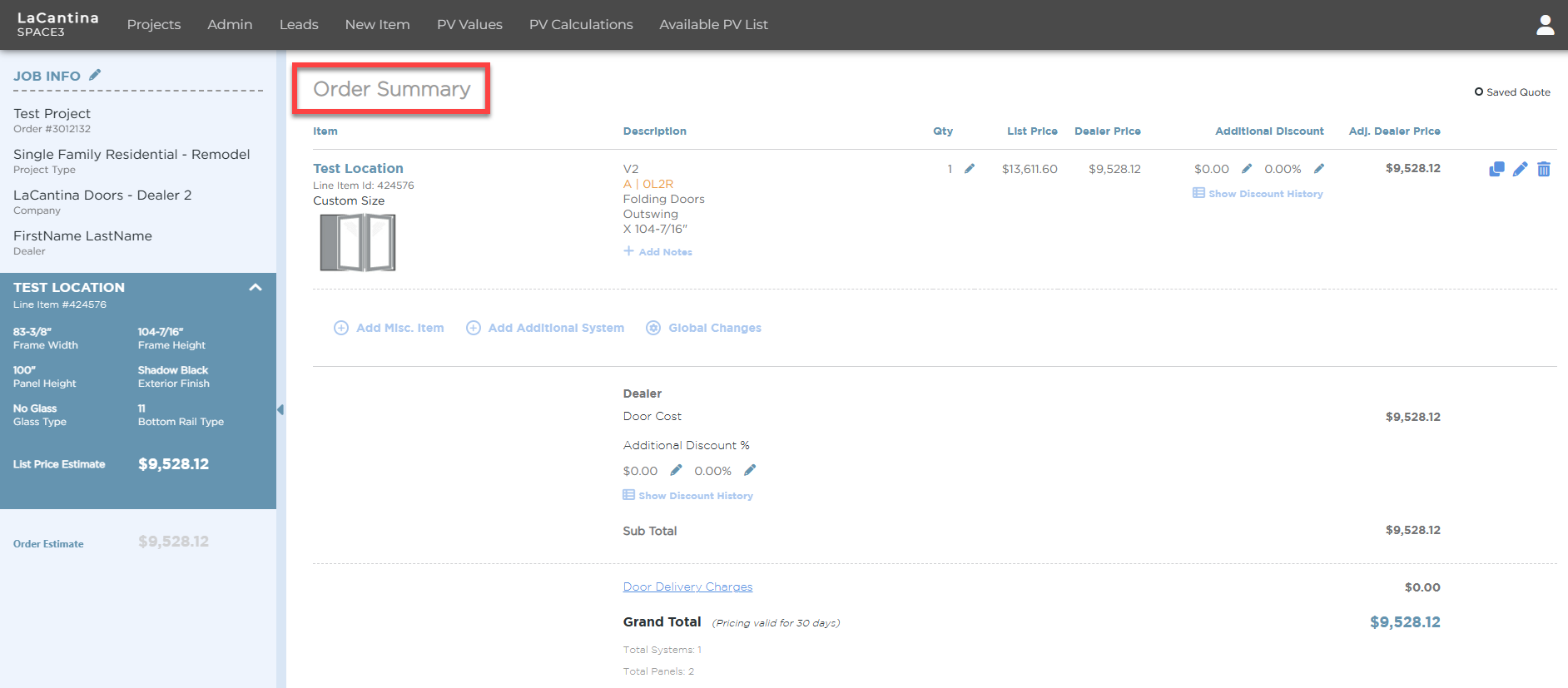Collapse the Test Location sidebar panel chevron
This screenshot has width=1568, height=688.
tap(256, 287)
